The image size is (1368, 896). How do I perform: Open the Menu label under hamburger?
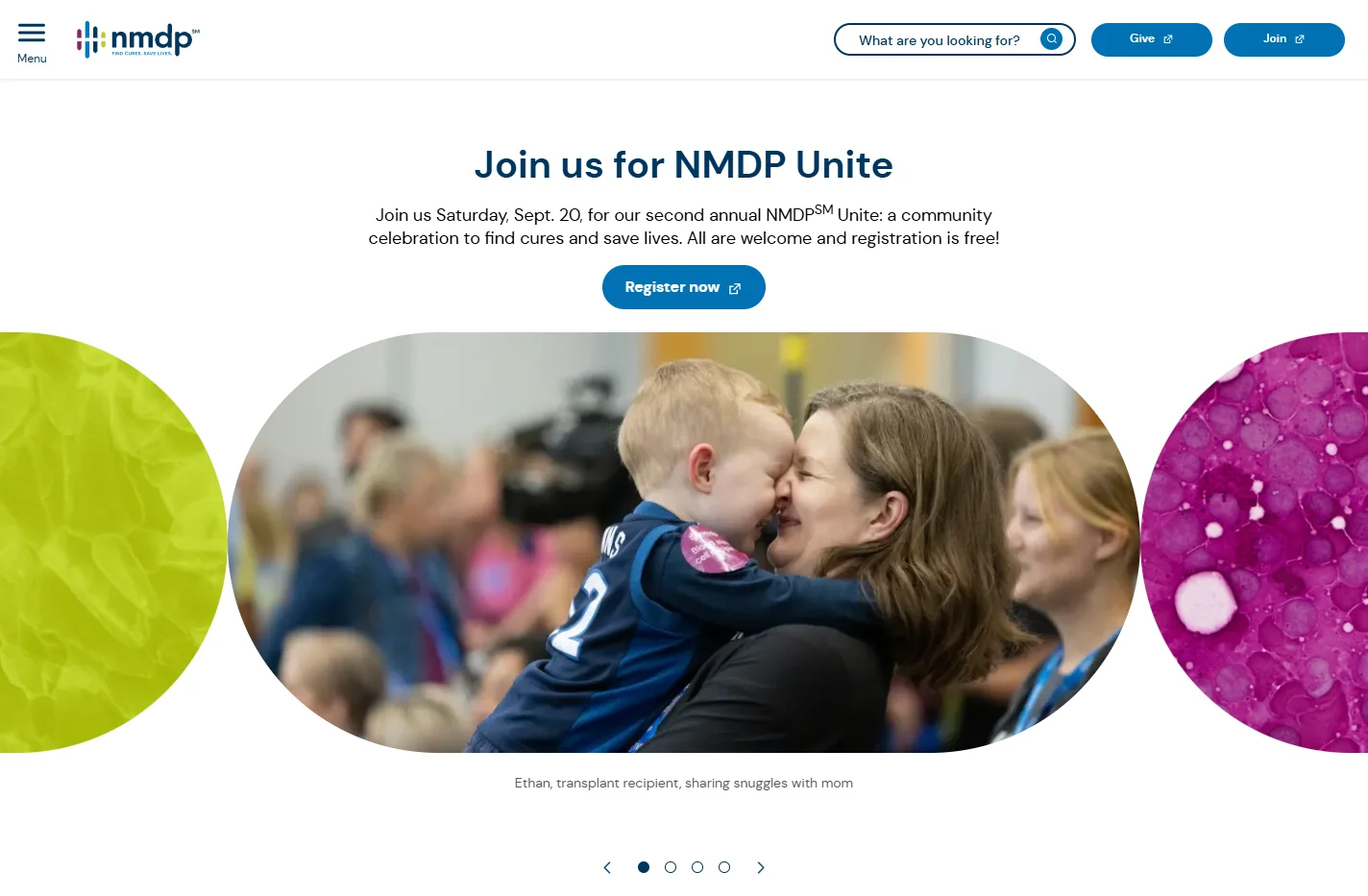point(32,59)
